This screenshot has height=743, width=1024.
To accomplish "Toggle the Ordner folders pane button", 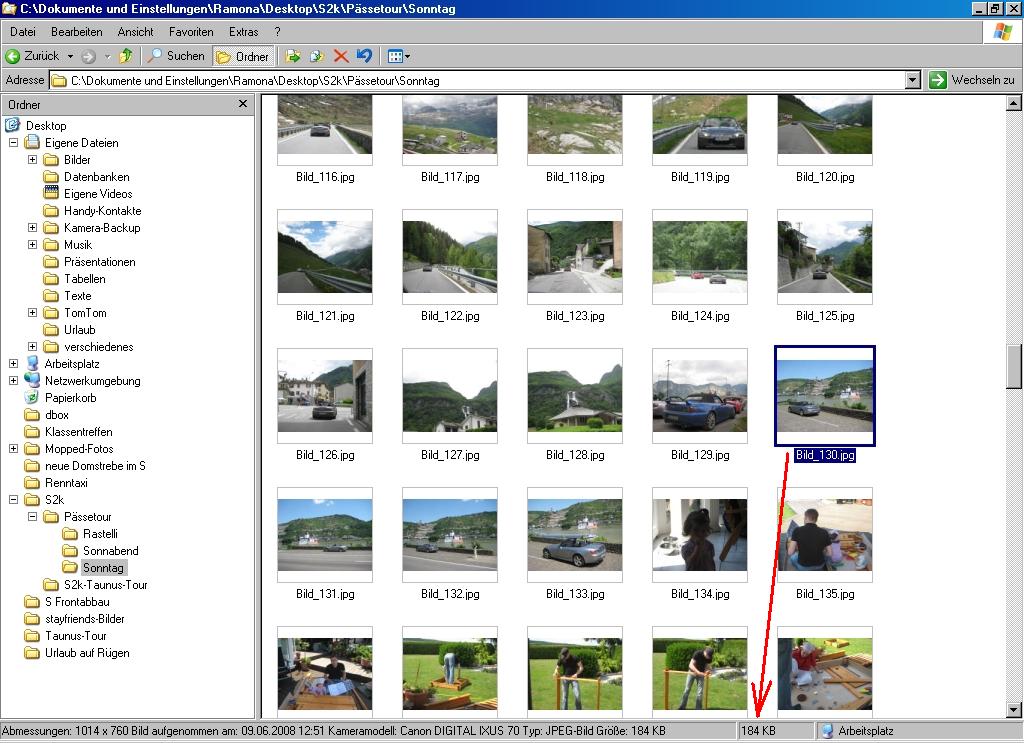I will coord(243,57).
